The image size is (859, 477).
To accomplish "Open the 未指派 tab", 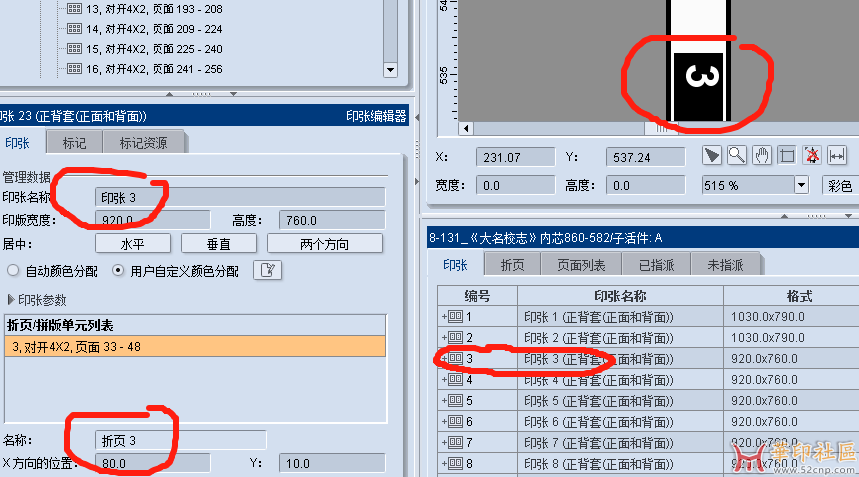I will click(725, 265).
